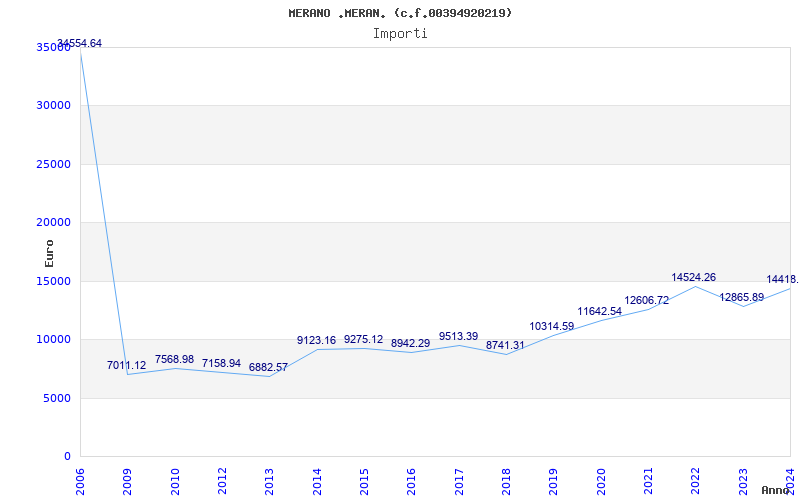
Task: Click the 2013 x-axis year label
Action: [x=269, y=480]
